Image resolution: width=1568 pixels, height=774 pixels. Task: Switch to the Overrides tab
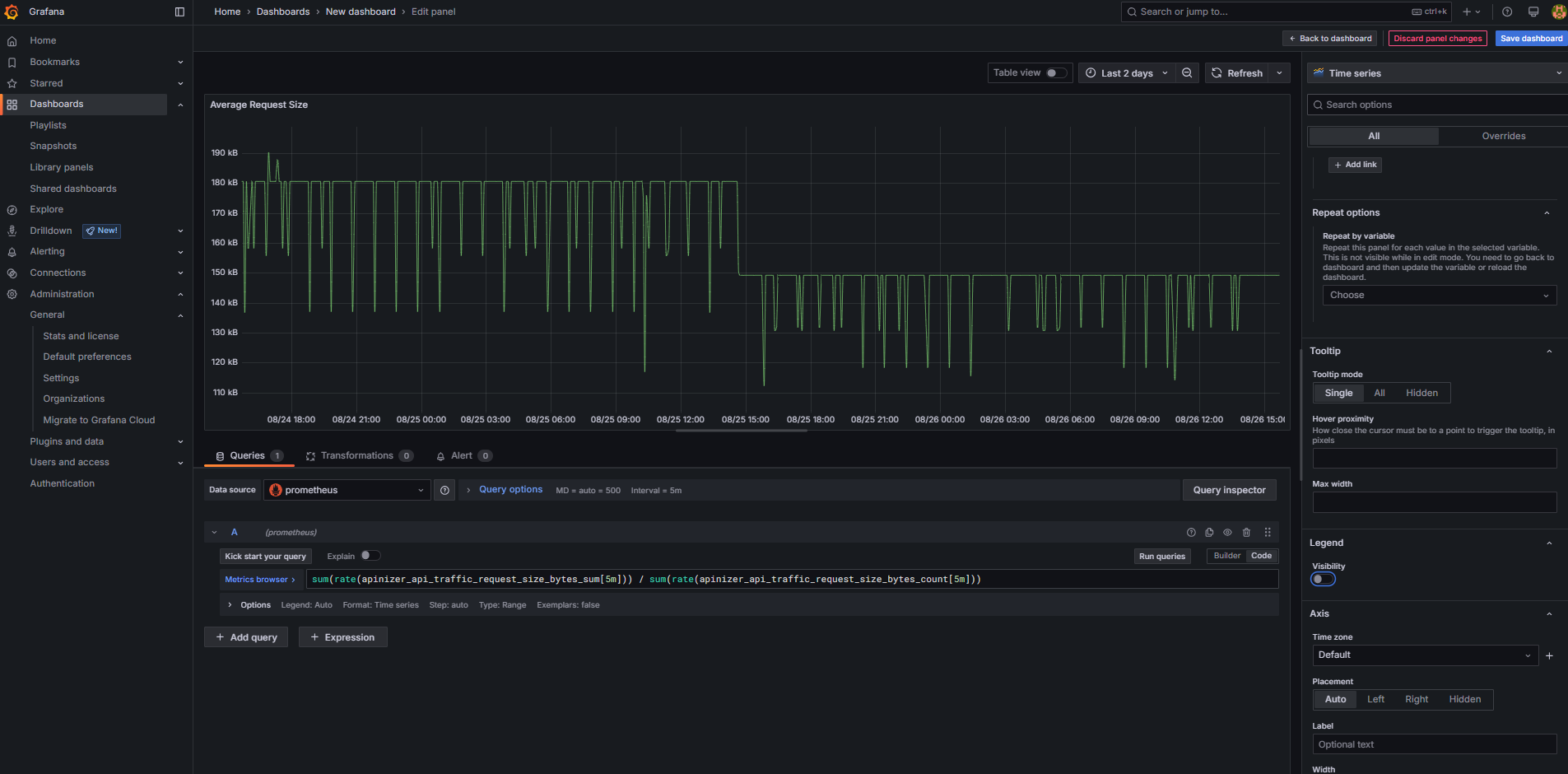coord(1503,137)
